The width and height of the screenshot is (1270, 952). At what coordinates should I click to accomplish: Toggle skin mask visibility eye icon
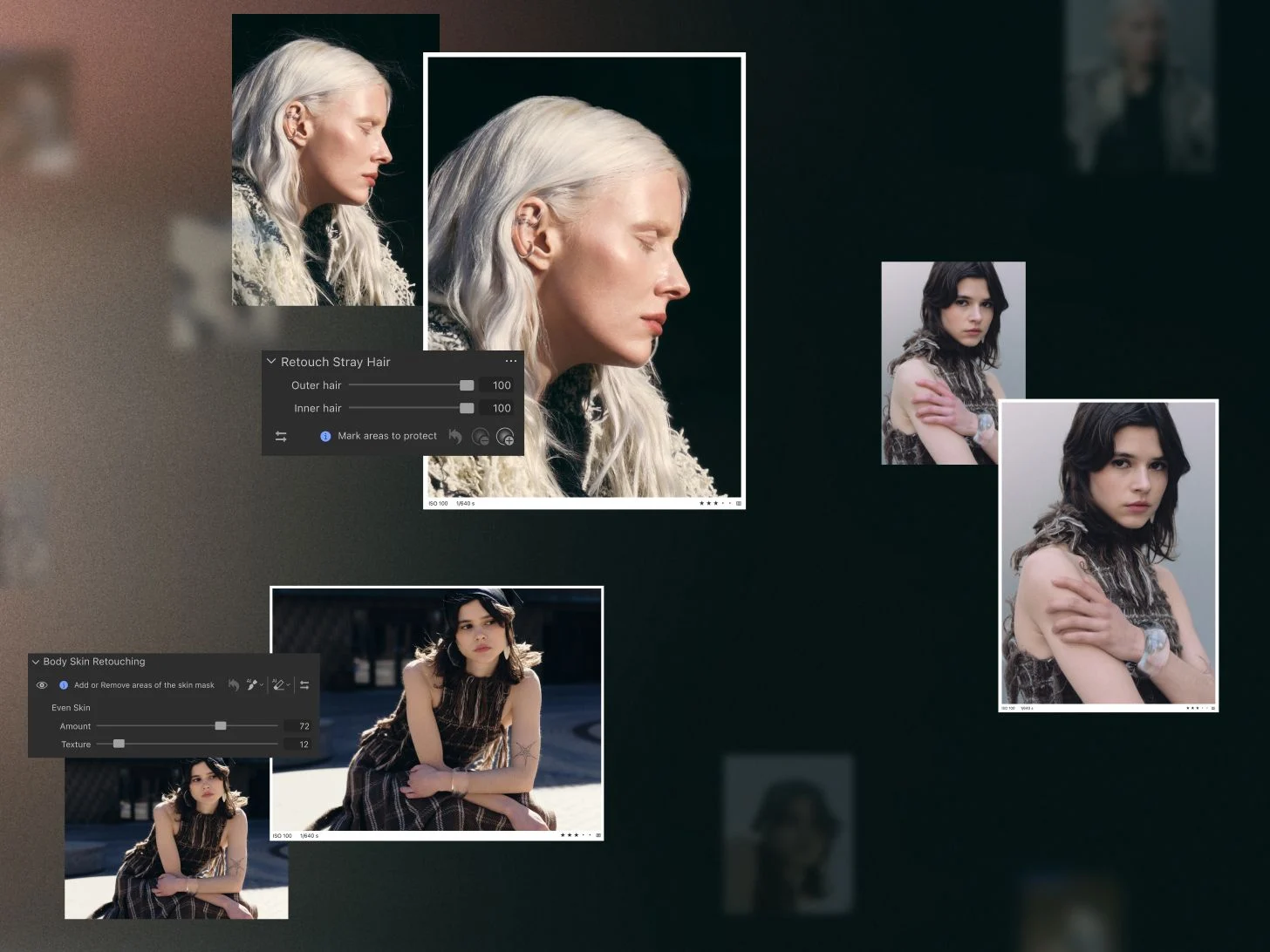[x=42, y=685]
